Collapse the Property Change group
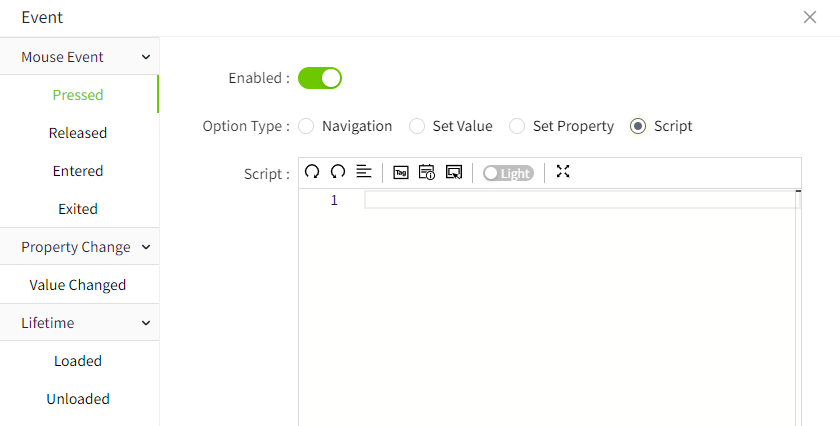The height and width of the screenshot is (426, 840). point(146,247)
